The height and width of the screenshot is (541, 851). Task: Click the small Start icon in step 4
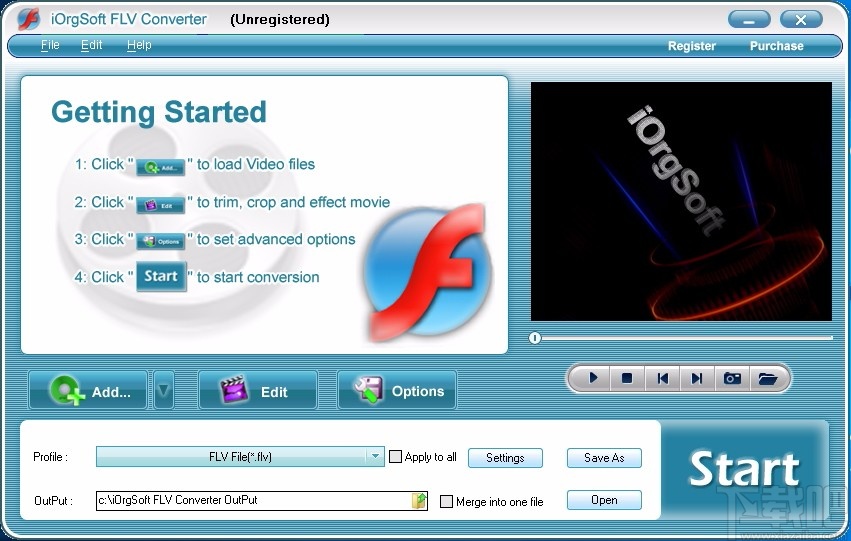[x=161, y=276]
